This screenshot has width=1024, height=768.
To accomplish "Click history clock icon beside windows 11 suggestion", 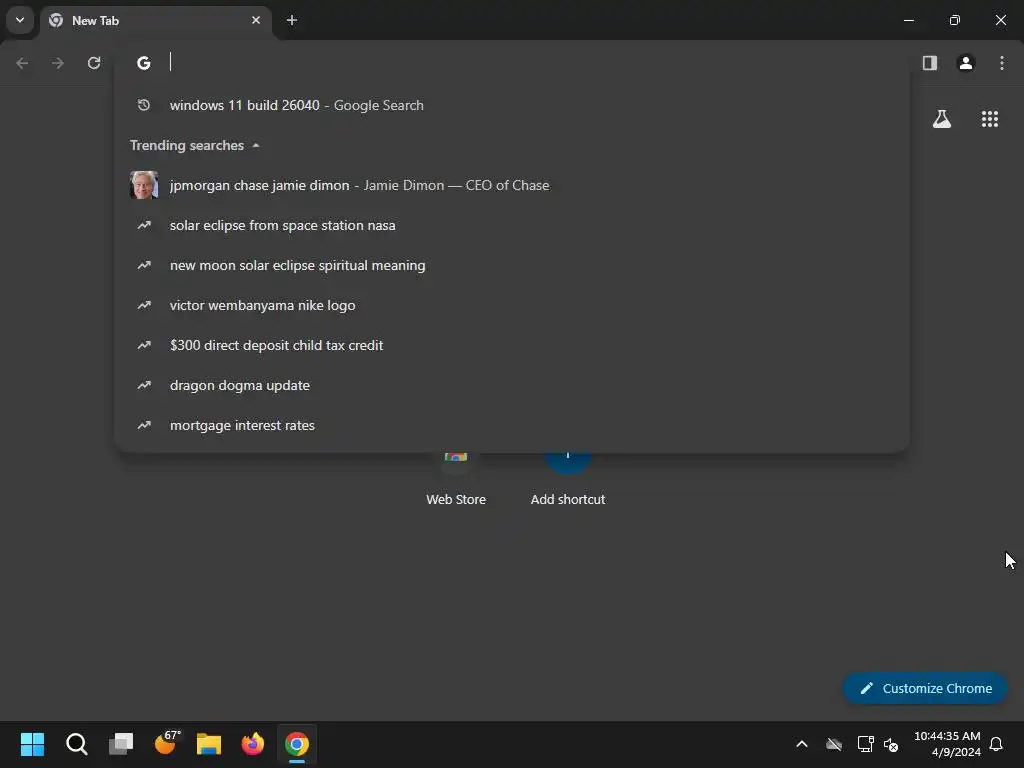I will tap(144, 105).
